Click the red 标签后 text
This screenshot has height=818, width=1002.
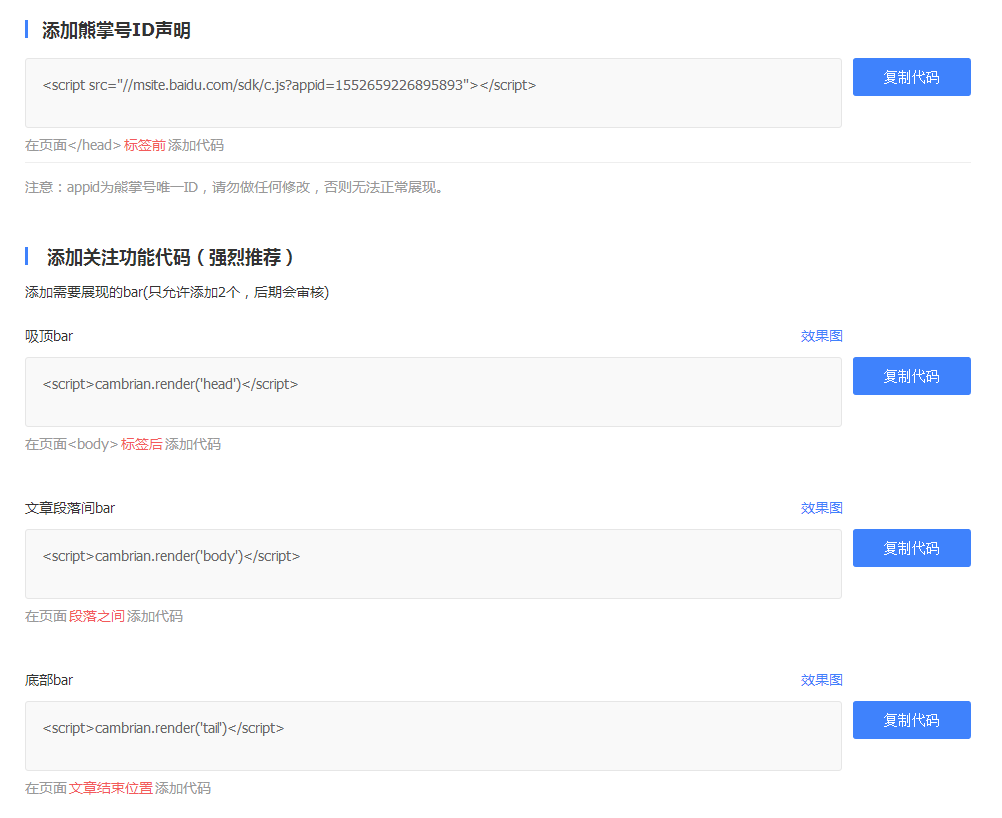pyautogui.click(x=142, y=444)
